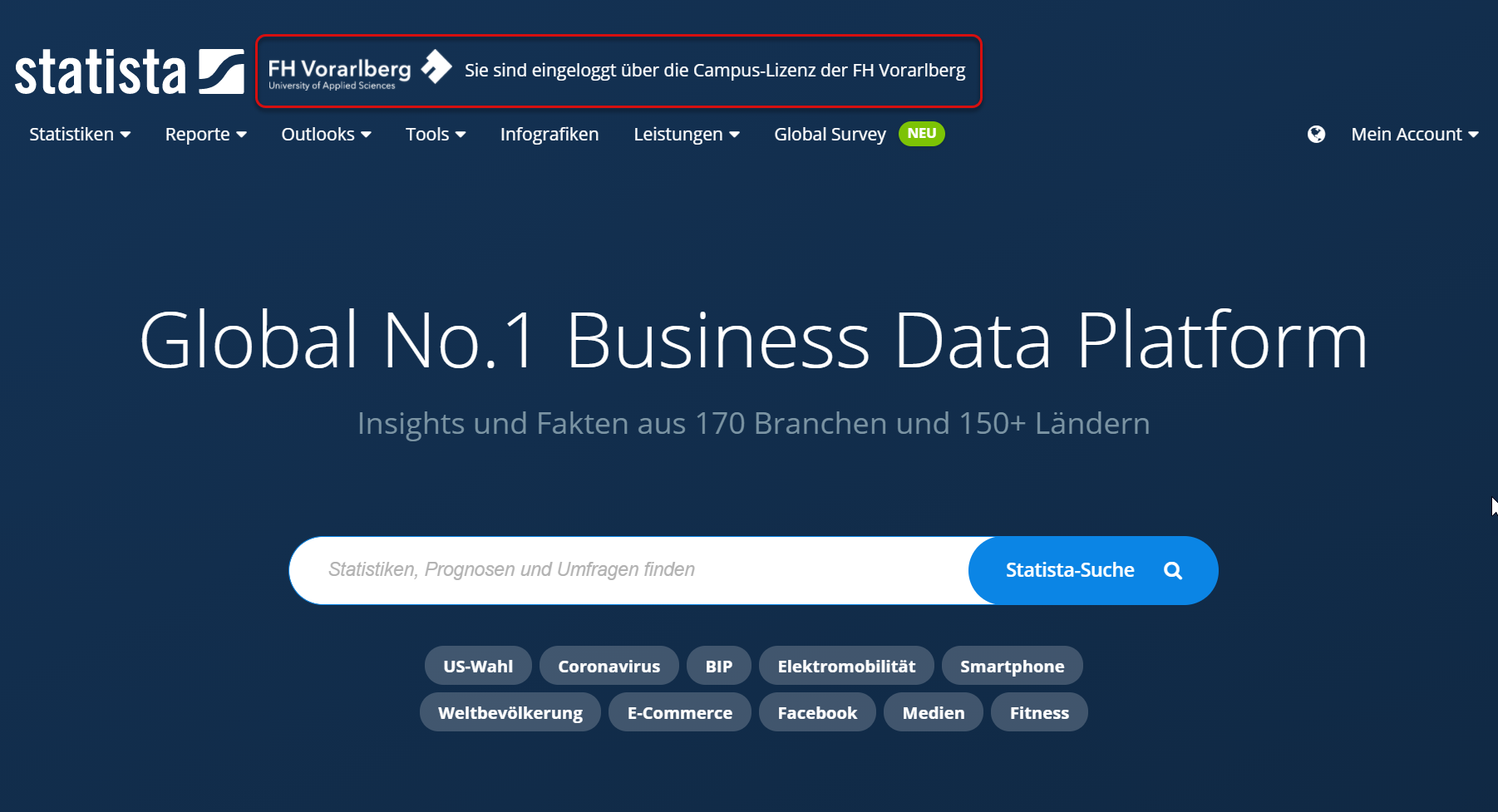Click the Statista logo

(x=130, y=71)
